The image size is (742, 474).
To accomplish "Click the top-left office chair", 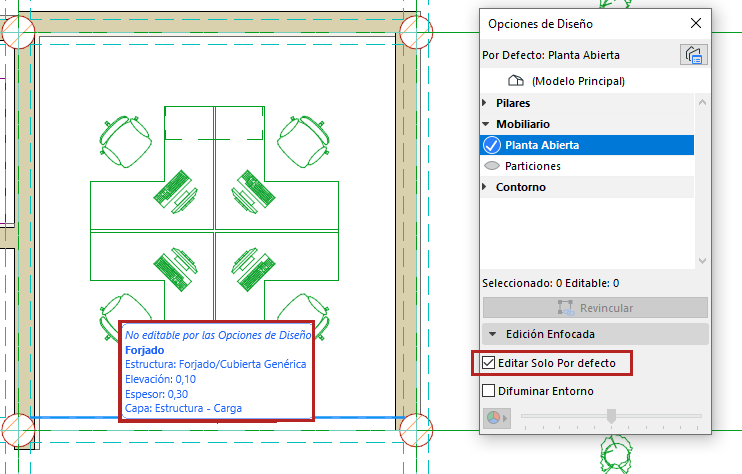I will (x=125, y=141).
